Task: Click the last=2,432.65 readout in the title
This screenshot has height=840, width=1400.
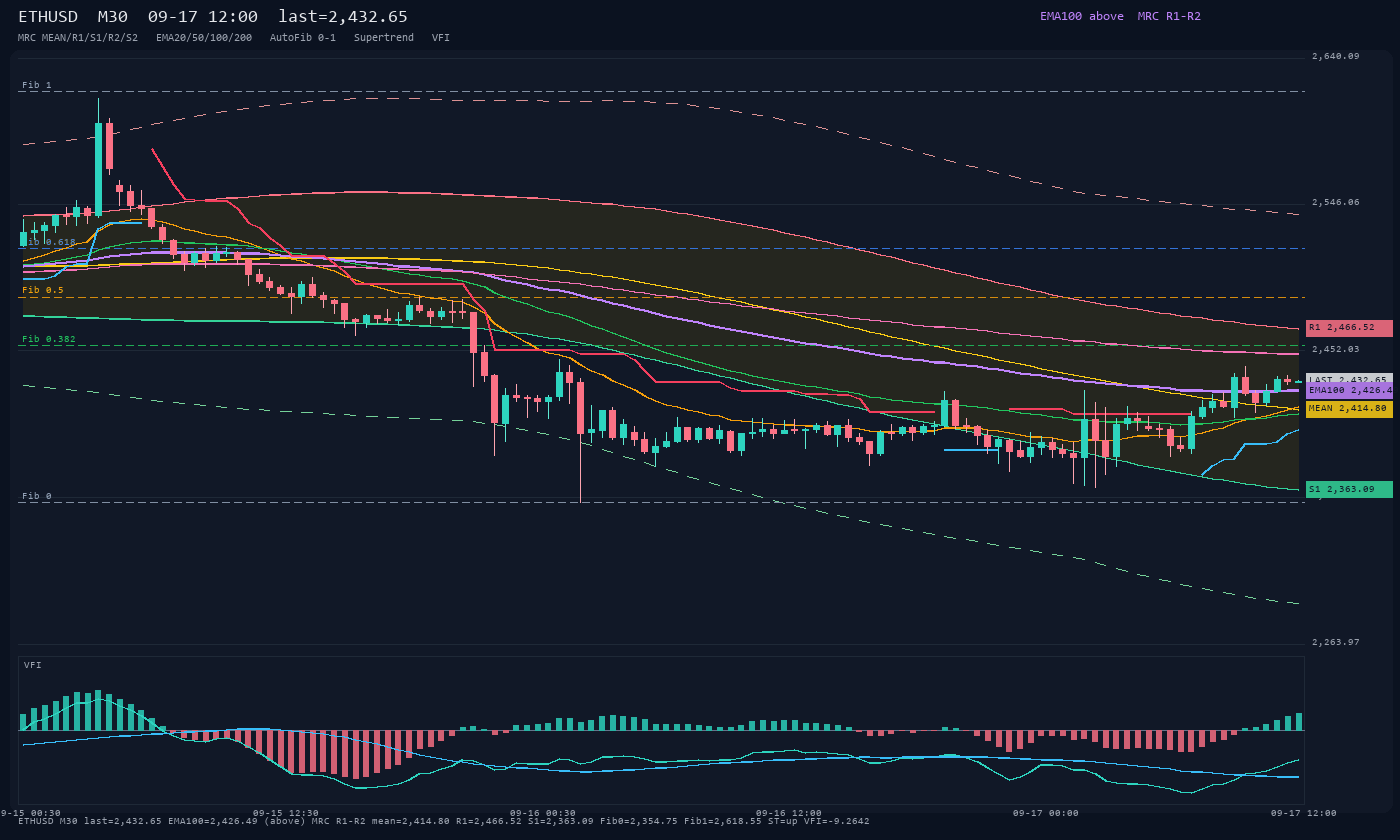Action: [343, 17]
